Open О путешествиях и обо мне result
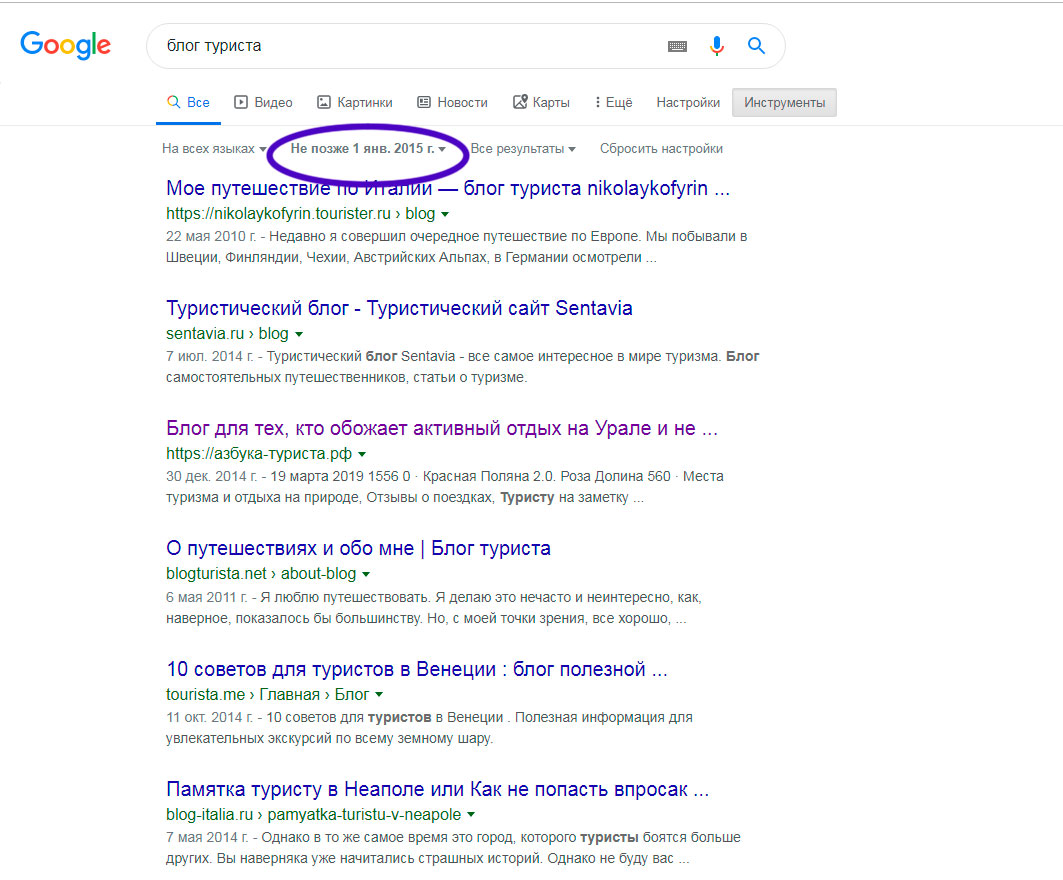Viewport: 1063px width, 880px height. click(359, 548)
